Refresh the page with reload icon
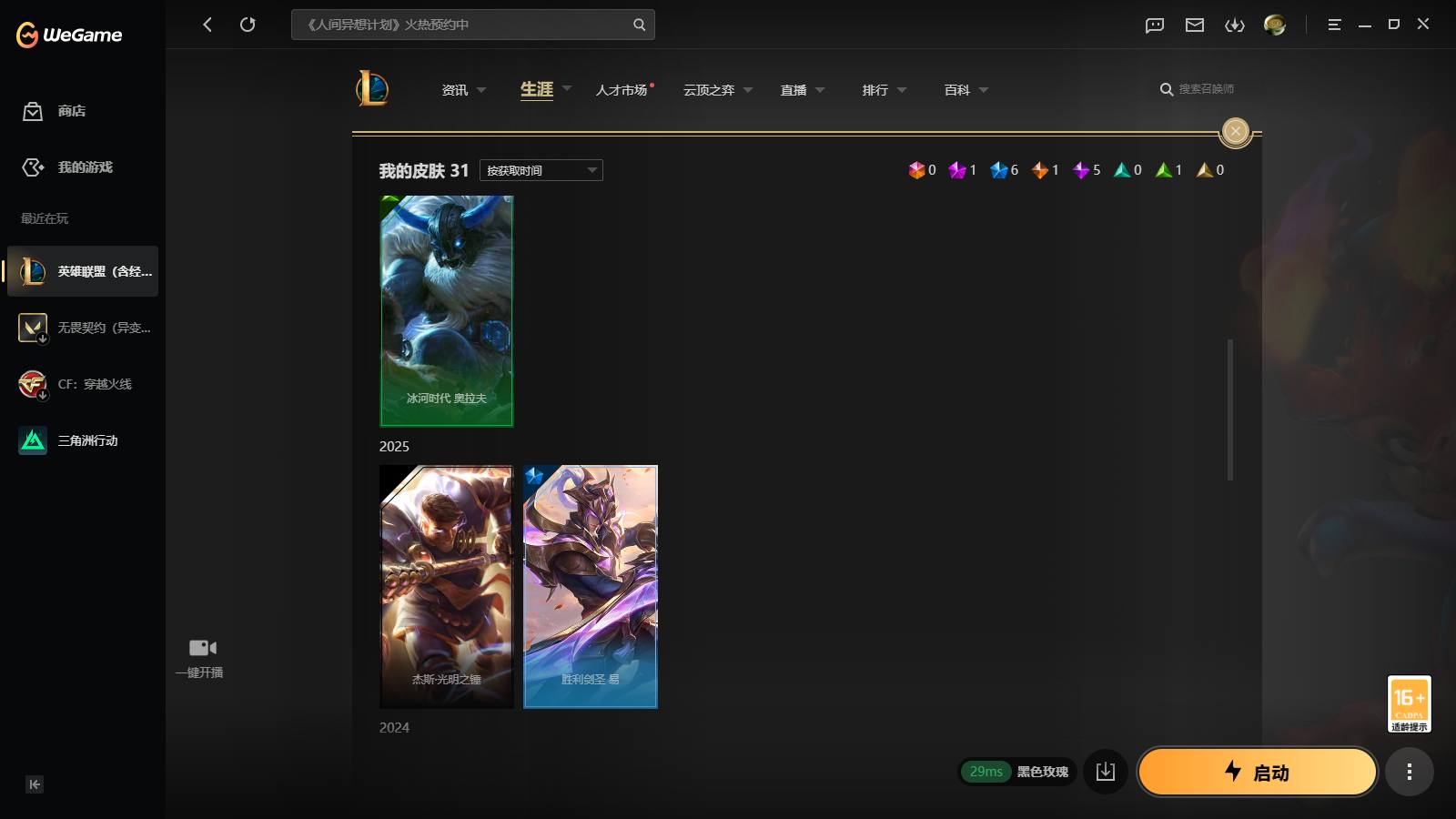The width and height of the screenshot is (1456, 819). pyautogui.click(x=248, y=25)
